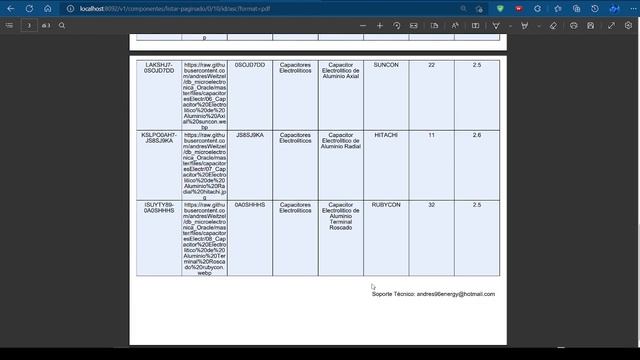This screenshot has width=640, height=360.
Task: Click the rubycon.webp GitHub URL cell
Action: click(204, 238)
